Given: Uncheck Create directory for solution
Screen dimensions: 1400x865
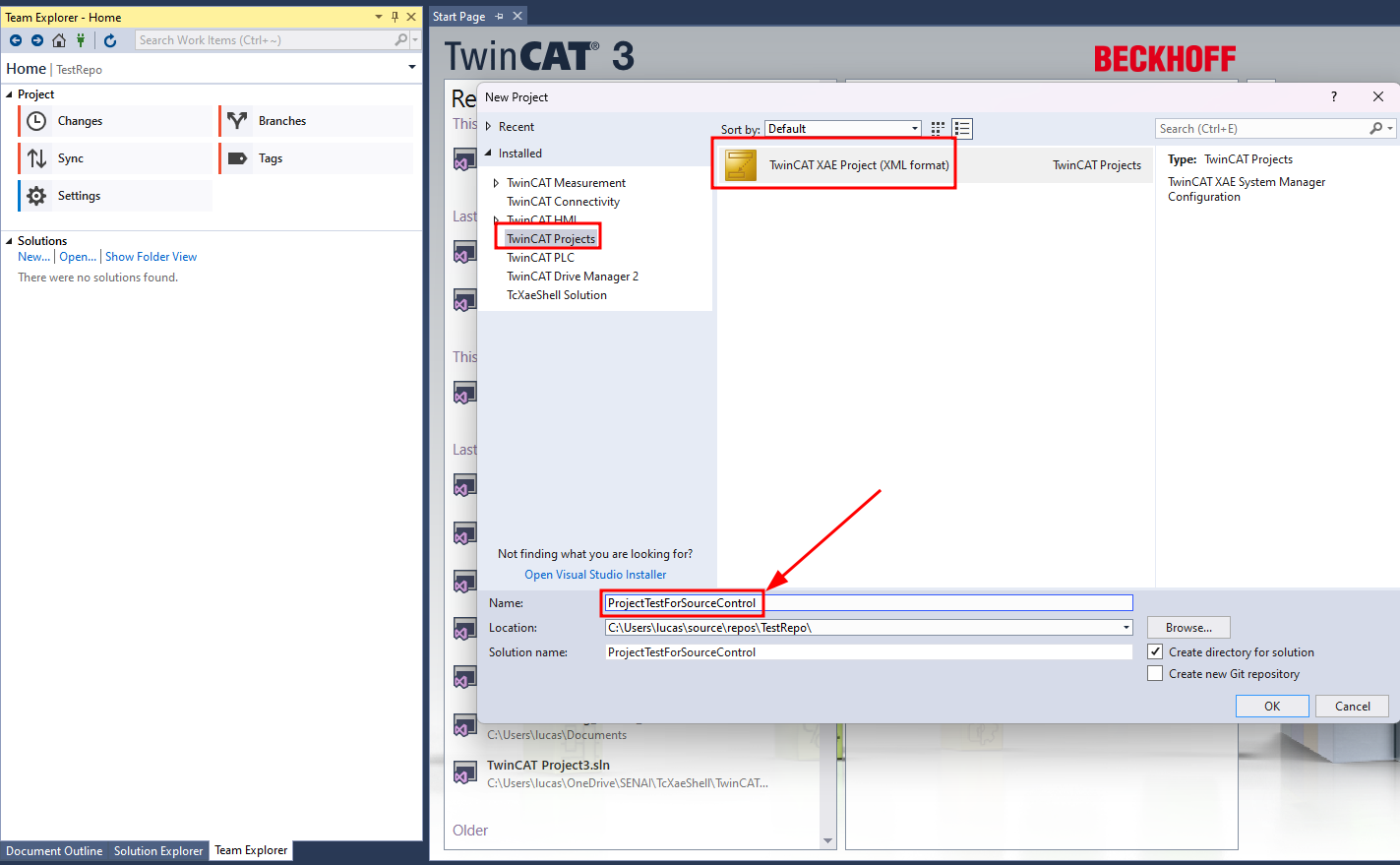Looking at the screenshot, I should (x=1155, y=651).
